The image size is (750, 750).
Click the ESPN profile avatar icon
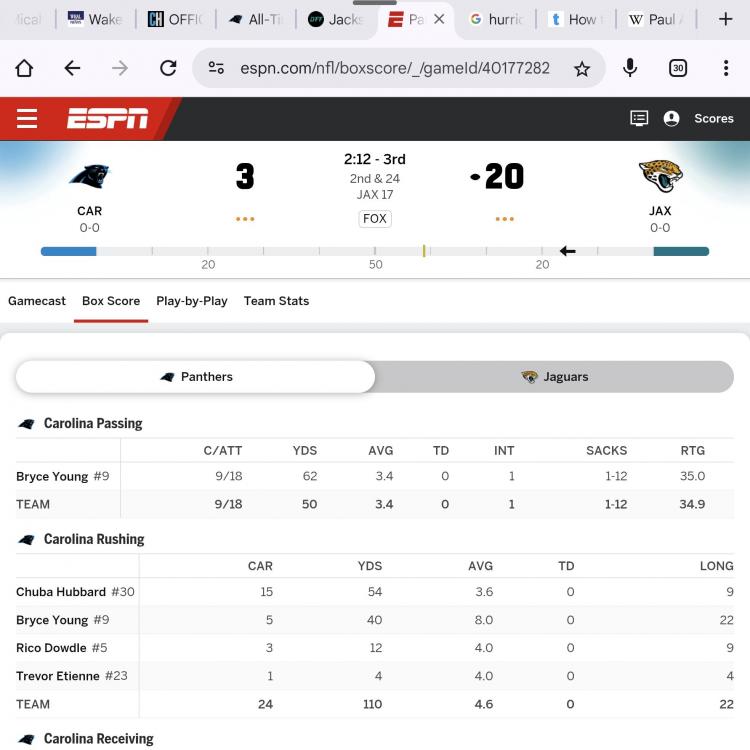point(671,118)
